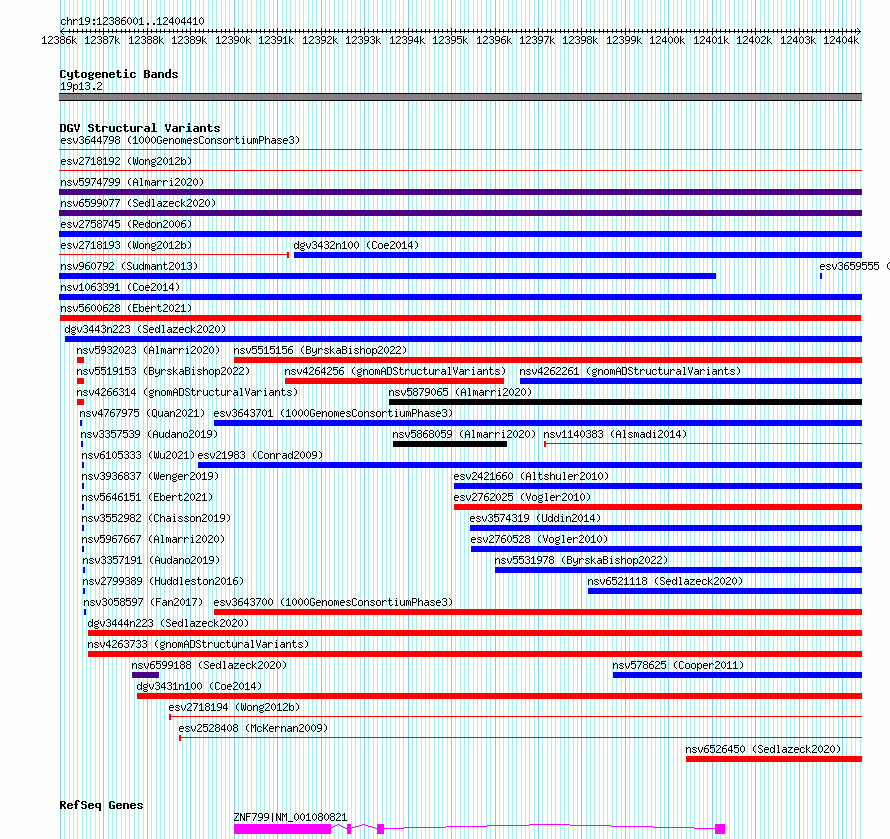Viewport: 890px width, 839px height.
Task: Click the esv3644798 (1000GenomesConsortiumPhase3) variant label
Action: tap(180, 140)
